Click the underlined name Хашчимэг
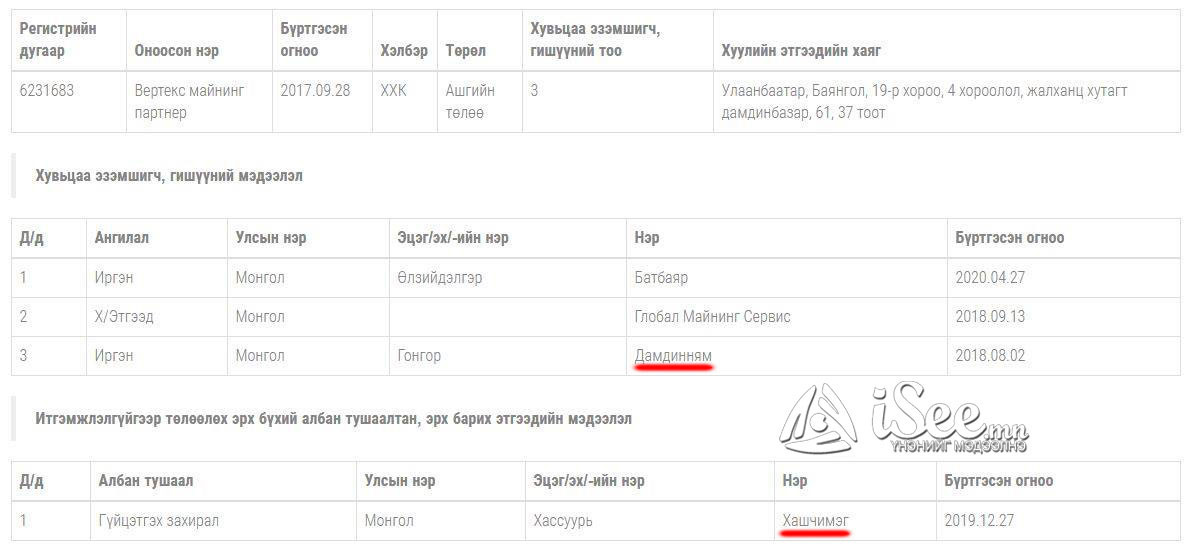Screen dimensions: 1191x551 click(x=816, y=521)
